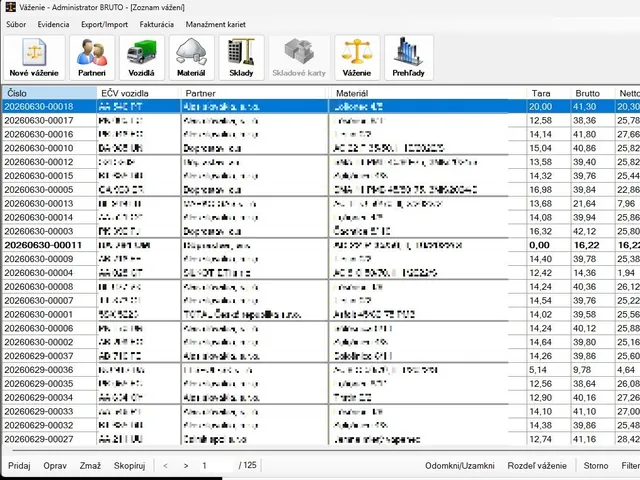Select row 20260629-00036
Viewport: 640px width, 480px height.
(321, 370)
